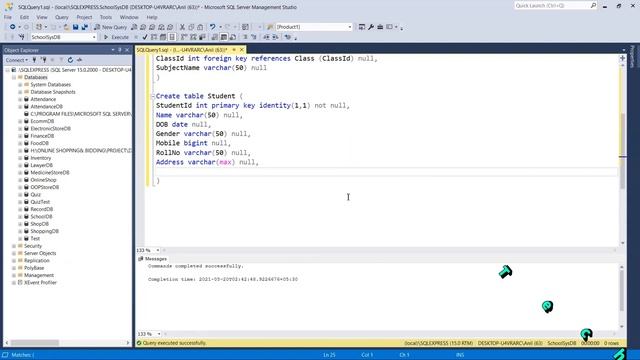The width and height of the screenshot is (640, 360).
Task: Click the navigate Back arrow icon
Action: tap(13, 27)
